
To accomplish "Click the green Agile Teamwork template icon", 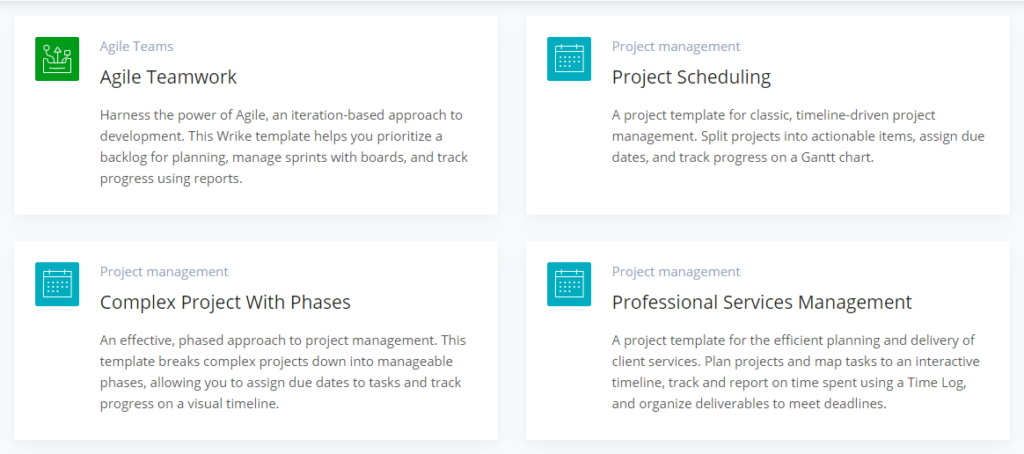I will [57, 59].
